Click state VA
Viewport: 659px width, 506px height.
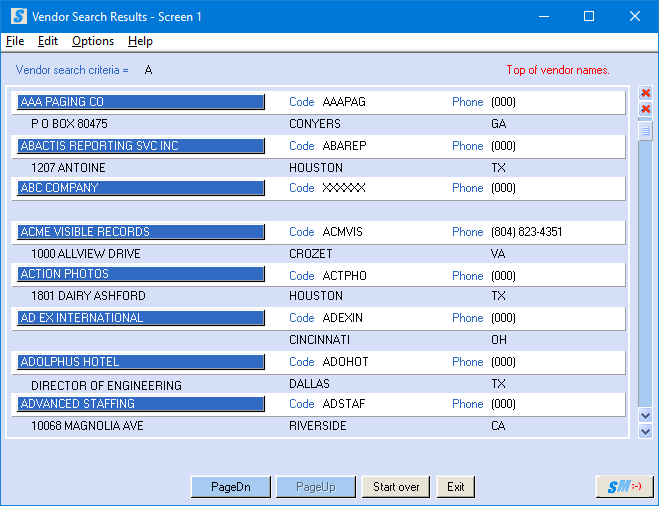[498, 254]
